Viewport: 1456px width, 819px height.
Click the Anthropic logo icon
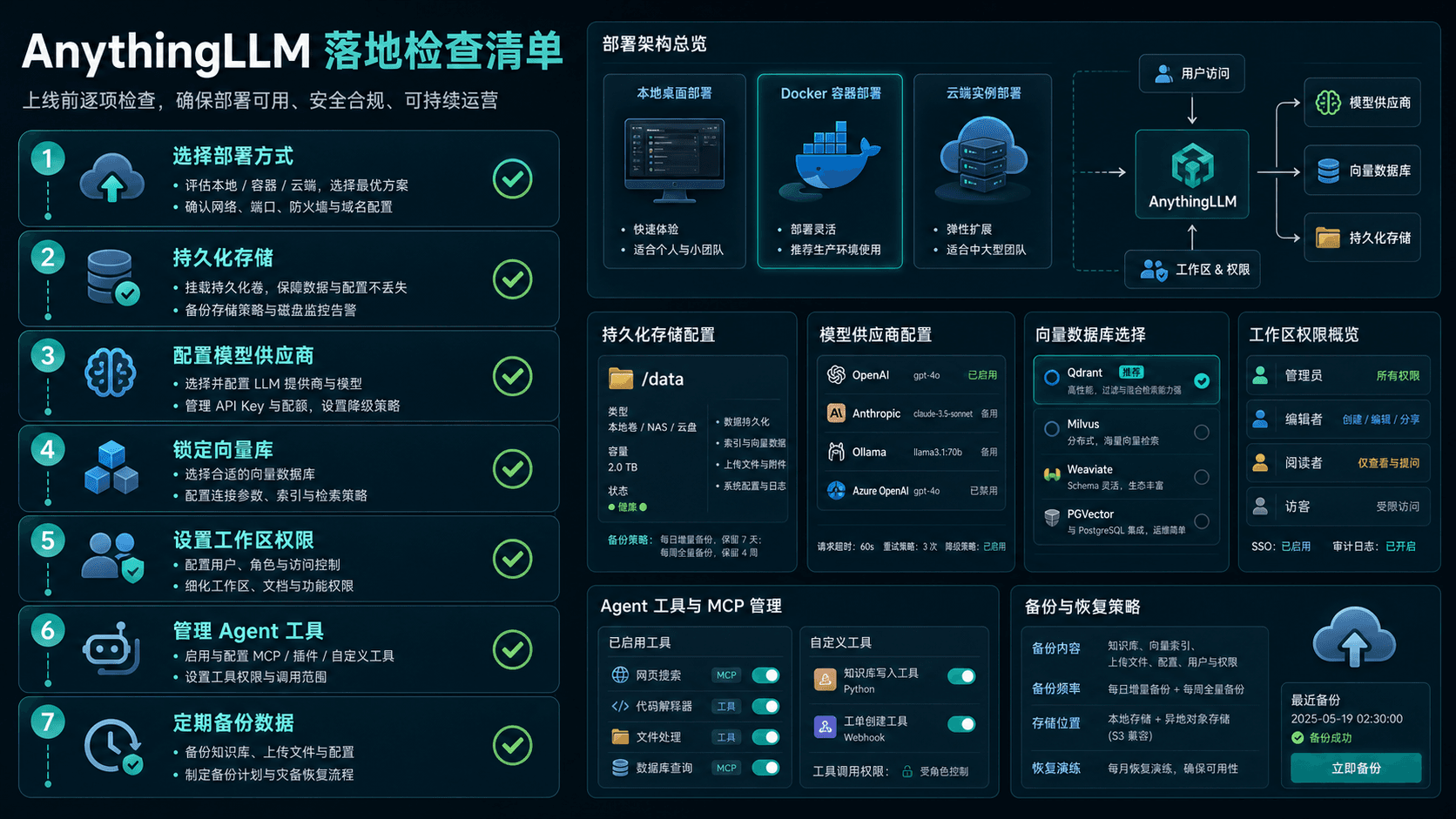[x=836, y=413]
